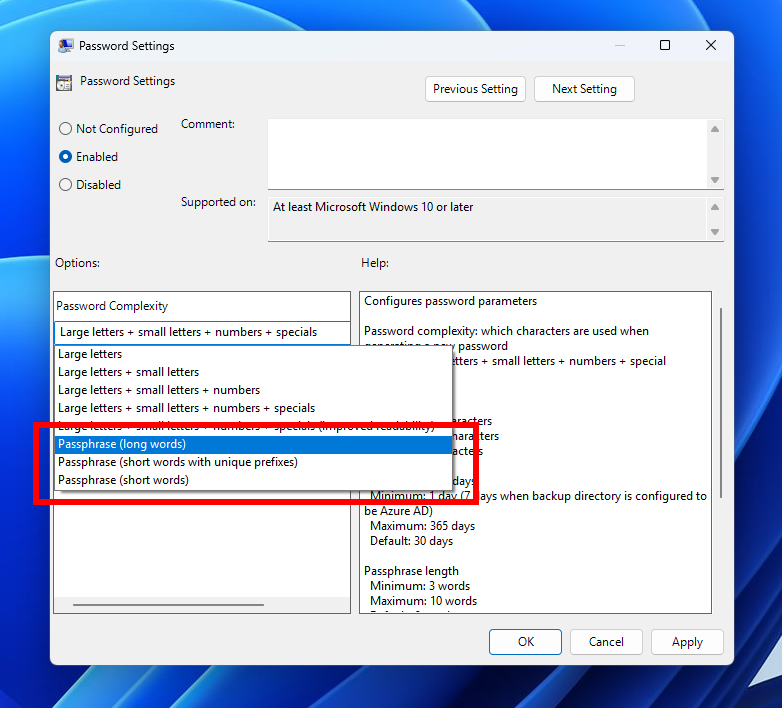Screen dimensions: 782x708
Task: Click Comment box scroll up arrow
Action: (x=715, y=128)
